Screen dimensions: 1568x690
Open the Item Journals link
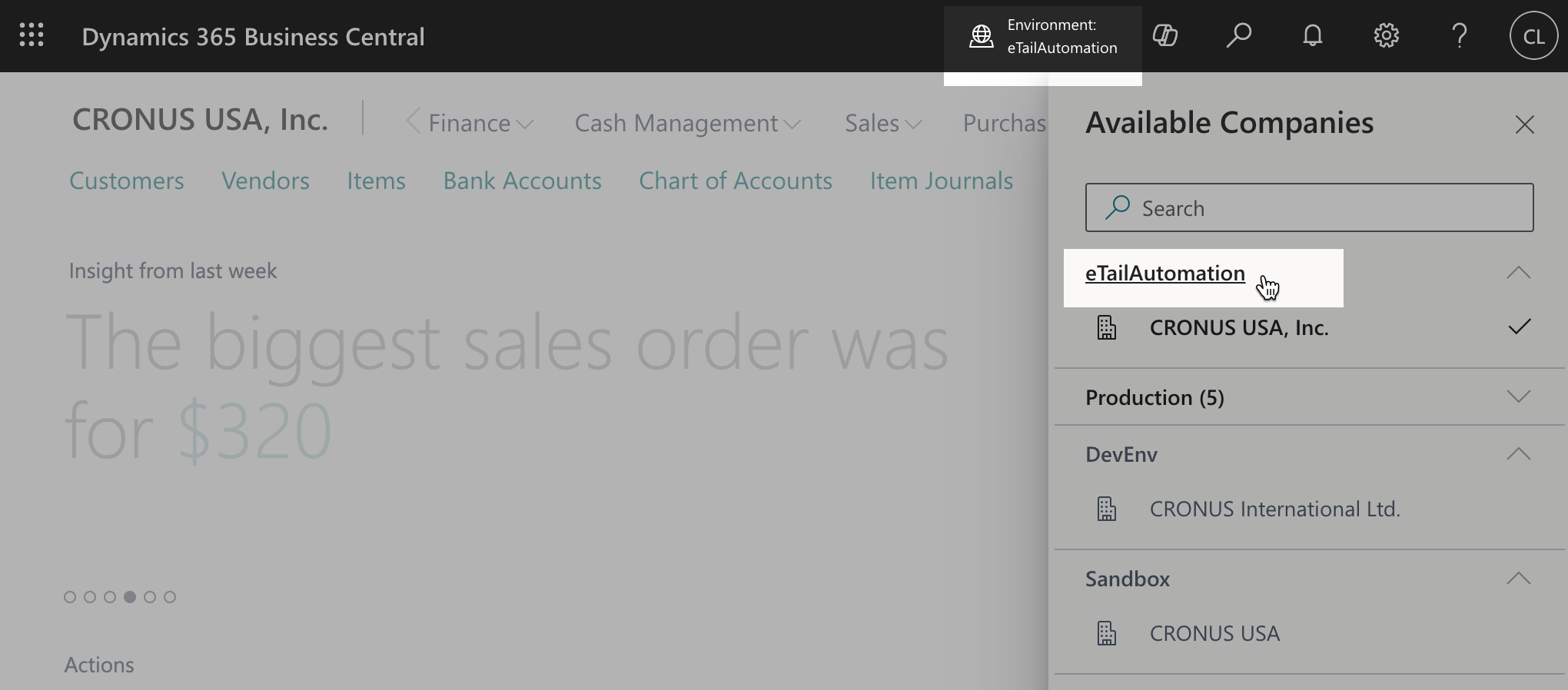[x=942, y=181]
